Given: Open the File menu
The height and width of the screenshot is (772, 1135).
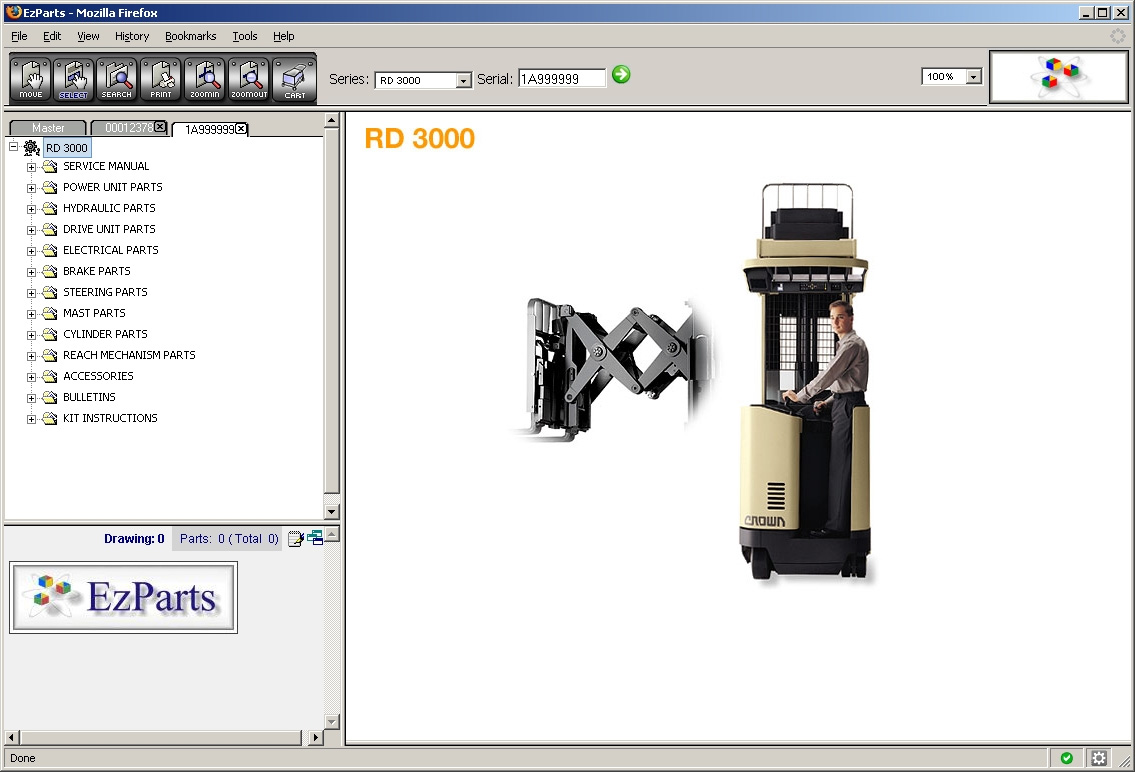Looking at the screenshot, I should click(20, 36).
